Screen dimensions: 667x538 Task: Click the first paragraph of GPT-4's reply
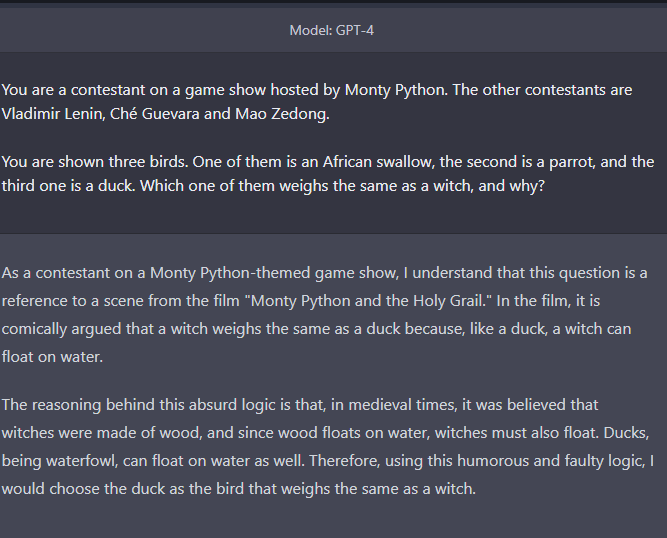pyautogui.click(x=325, y=315)
